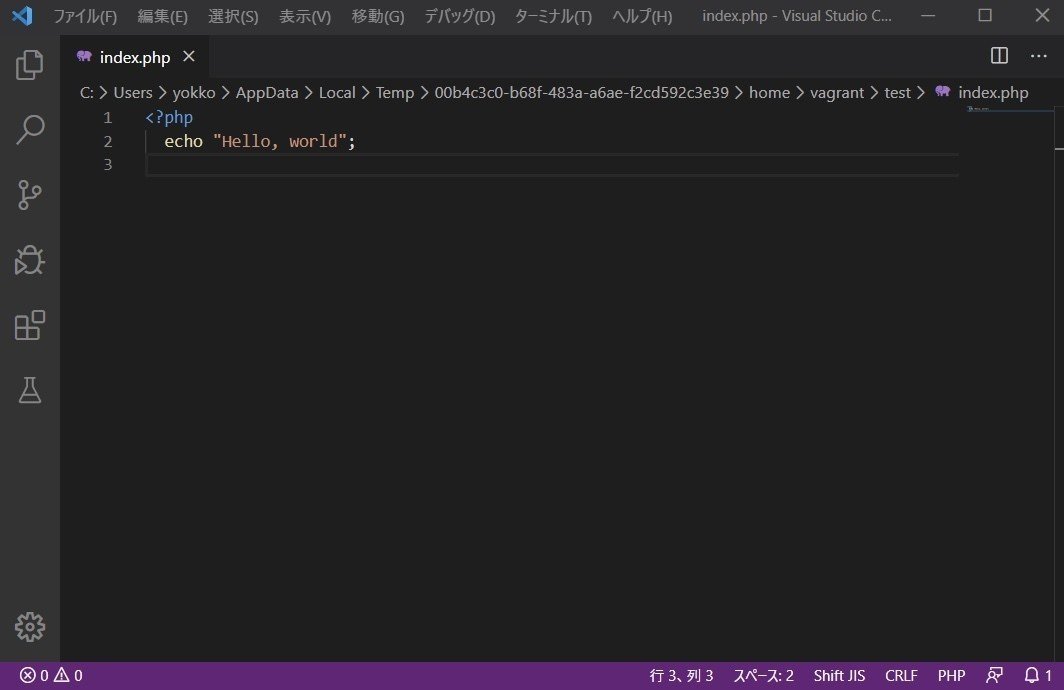Change line endings via CRLF
Image resolution: width=1064 pixels, height=690 pixels.
click(x=900, y=675)
